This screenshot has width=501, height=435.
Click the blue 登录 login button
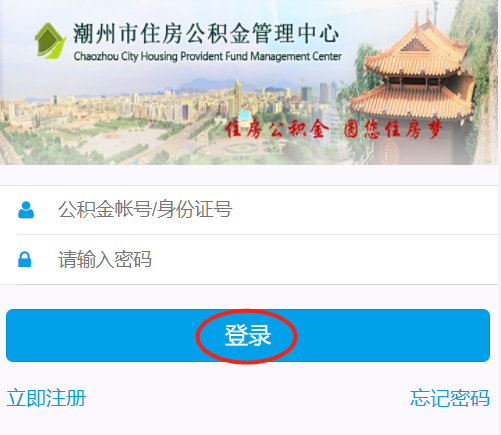coord(248,335)
